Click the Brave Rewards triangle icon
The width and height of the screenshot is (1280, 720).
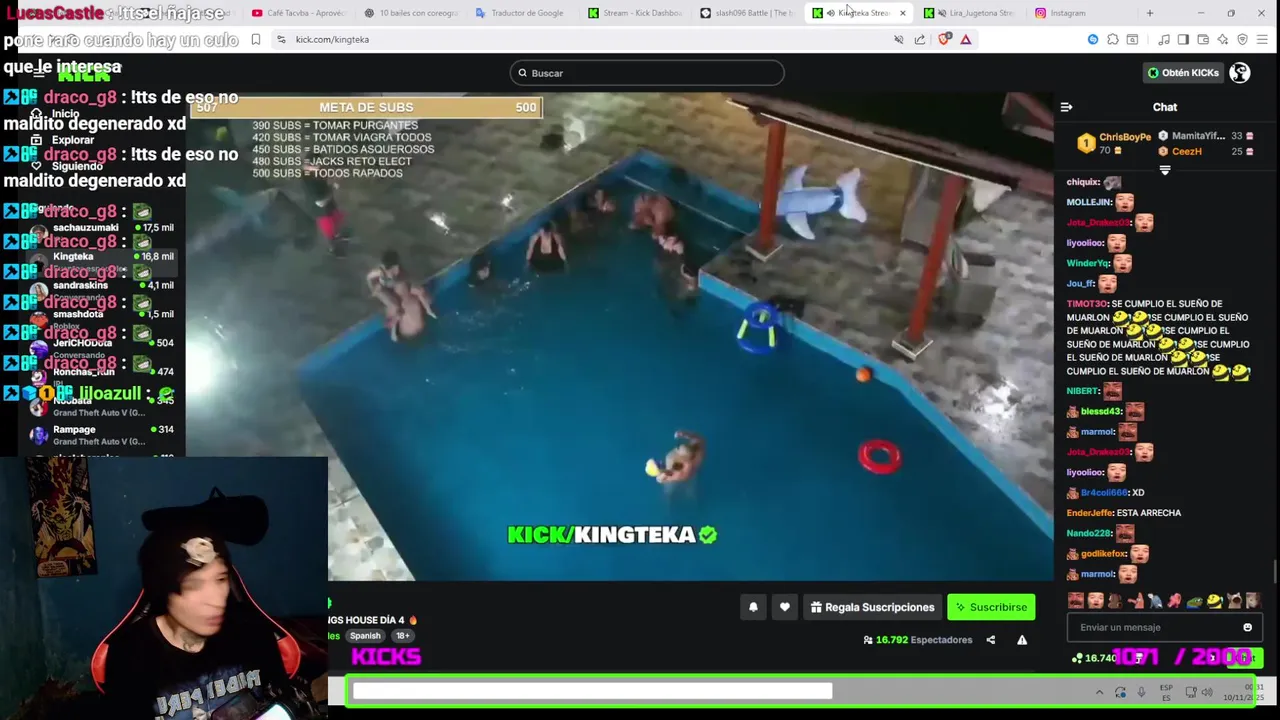pos(966,39)
